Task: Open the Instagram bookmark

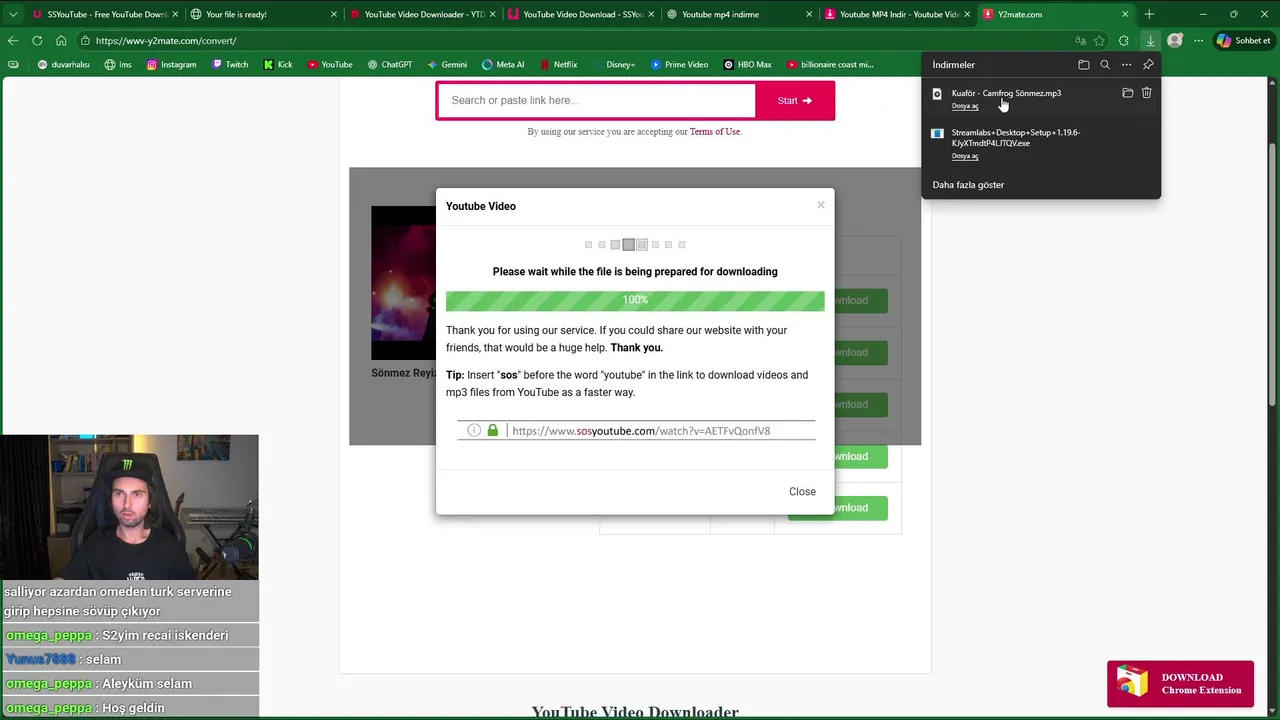Action: pos(171,65)
